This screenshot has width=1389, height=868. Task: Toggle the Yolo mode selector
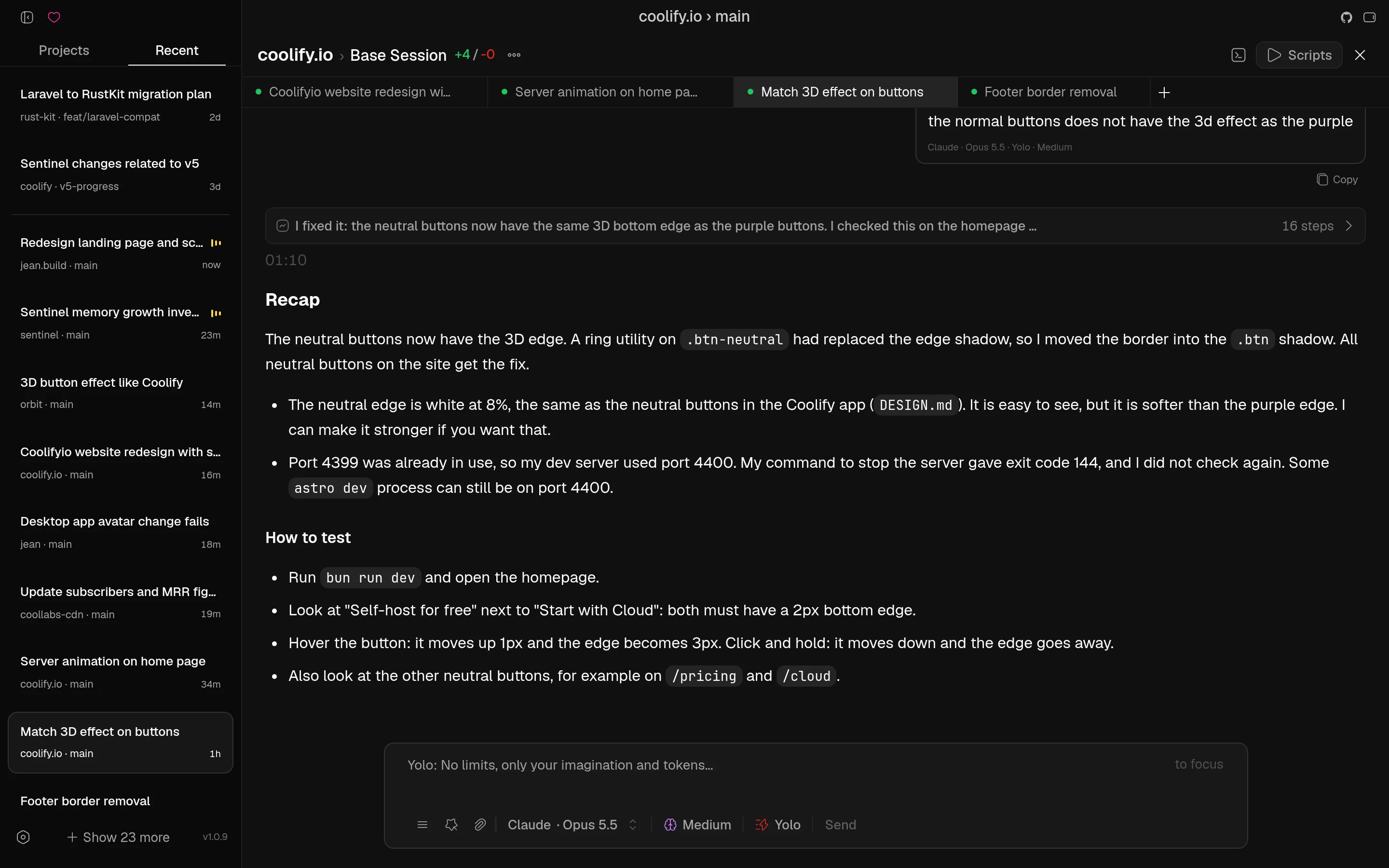778,825
